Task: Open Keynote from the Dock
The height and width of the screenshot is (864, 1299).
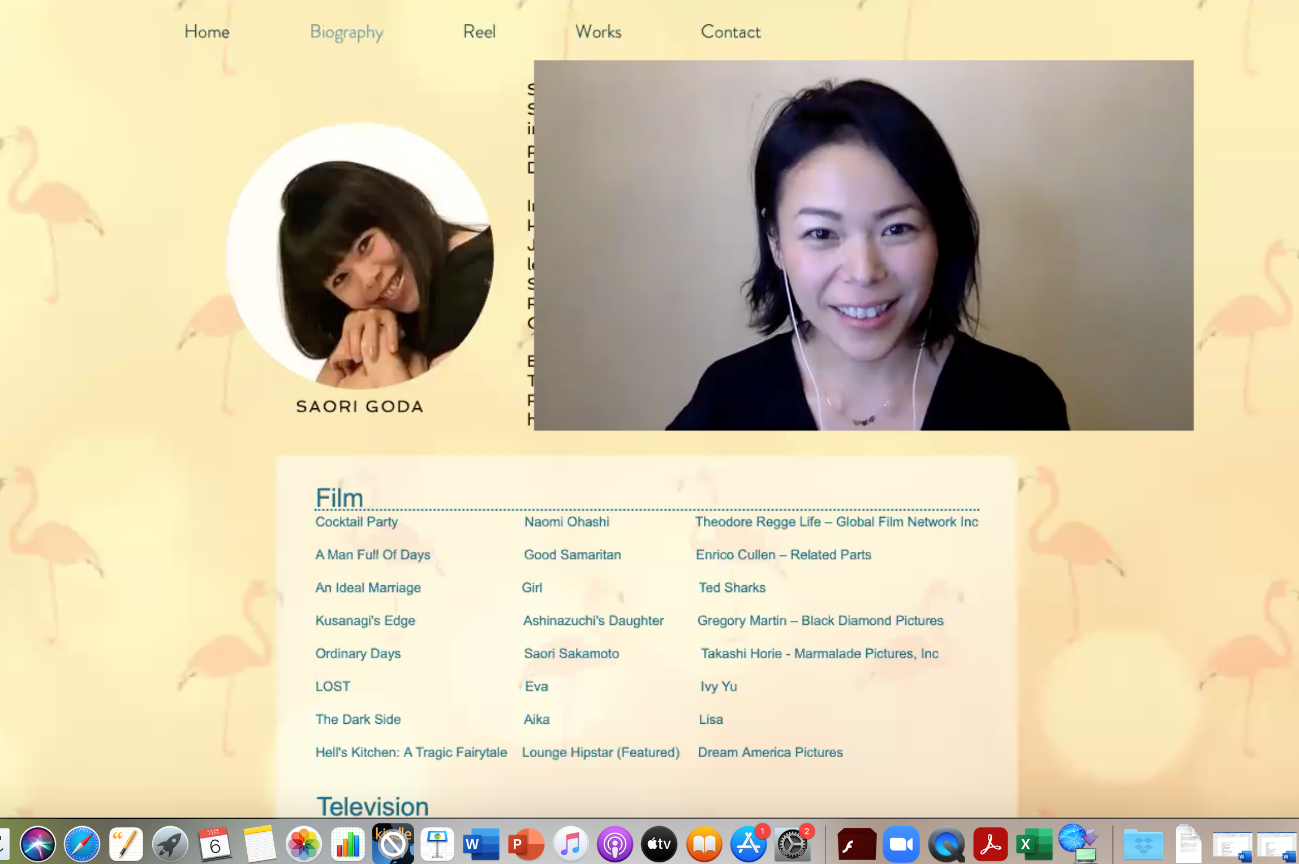Action: [x=436, y=844]
